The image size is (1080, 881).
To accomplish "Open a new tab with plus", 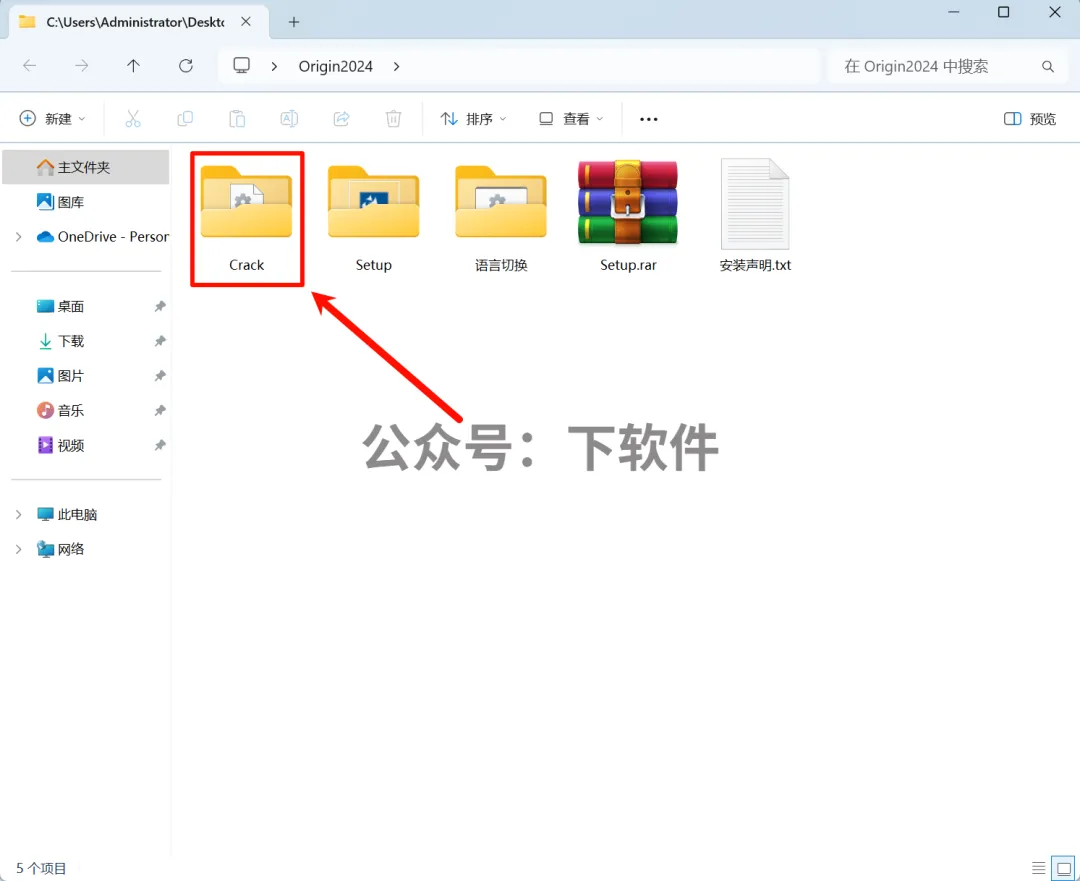I will [294, 22].
